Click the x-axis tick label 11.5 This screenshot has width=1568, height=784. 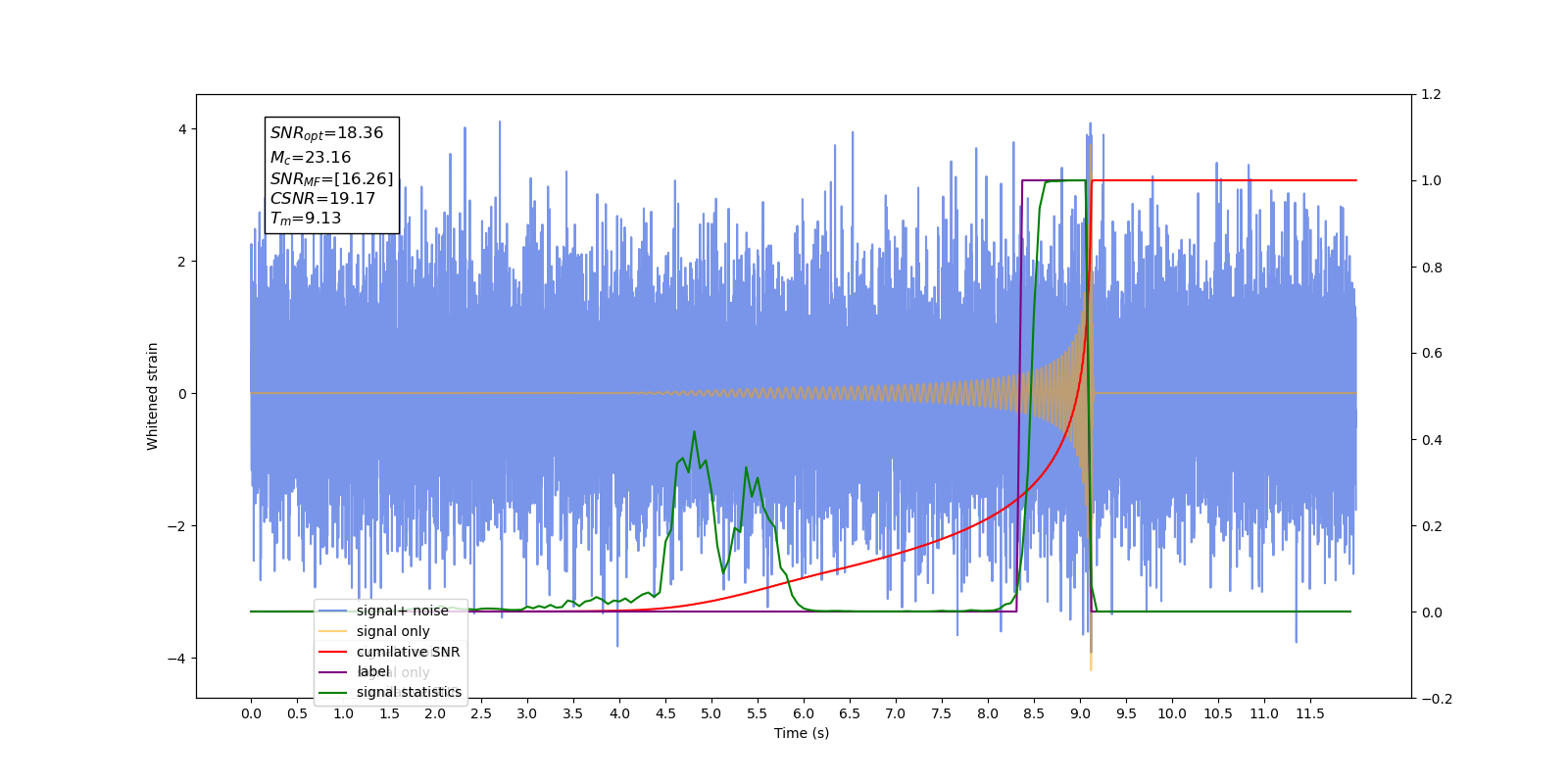(x=1310, y=713)
